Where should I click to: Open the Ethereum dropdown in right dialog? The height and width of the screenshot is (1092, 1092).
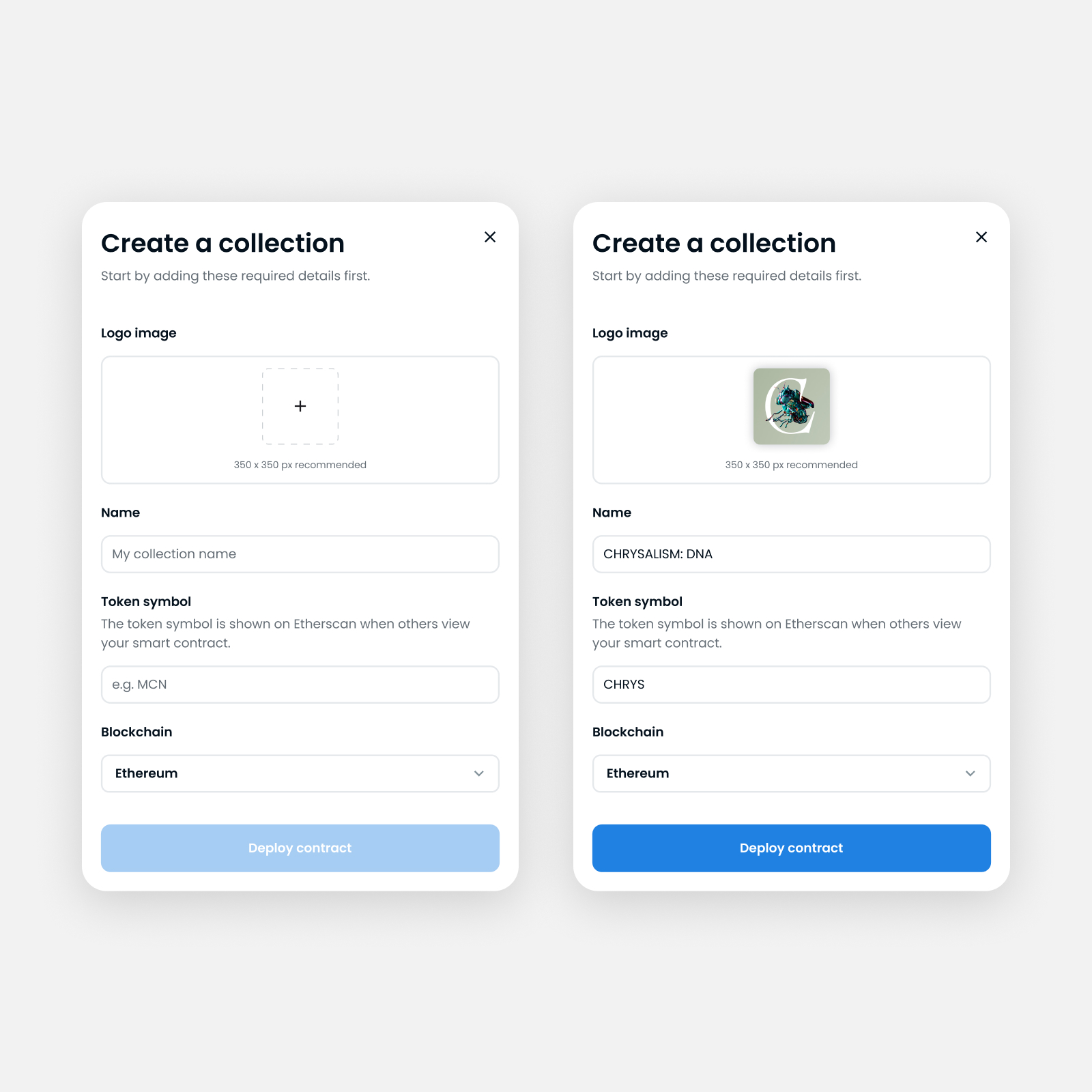(792, 773)
